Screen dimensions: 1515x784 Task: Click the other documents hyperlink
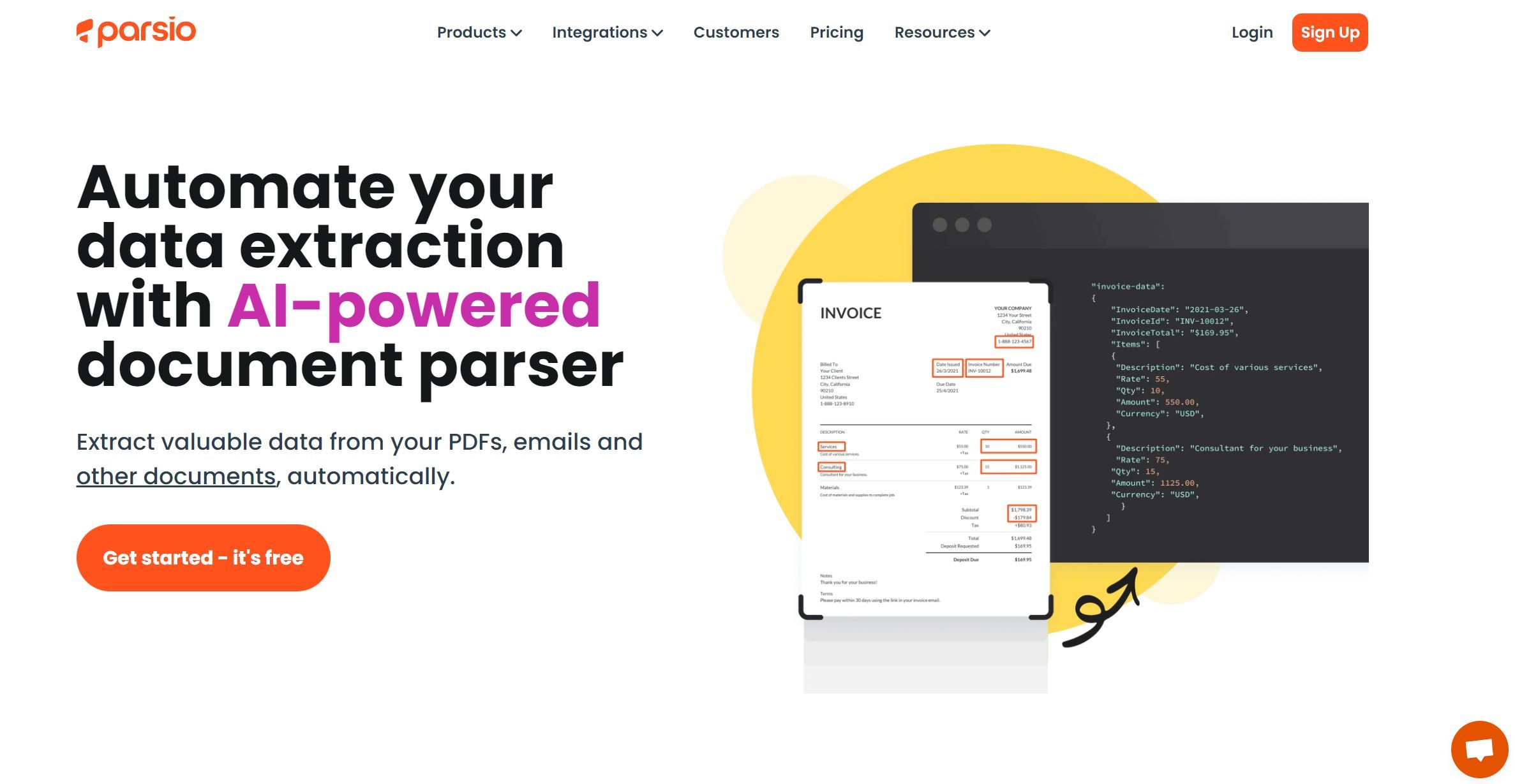[x=175, y=476]
